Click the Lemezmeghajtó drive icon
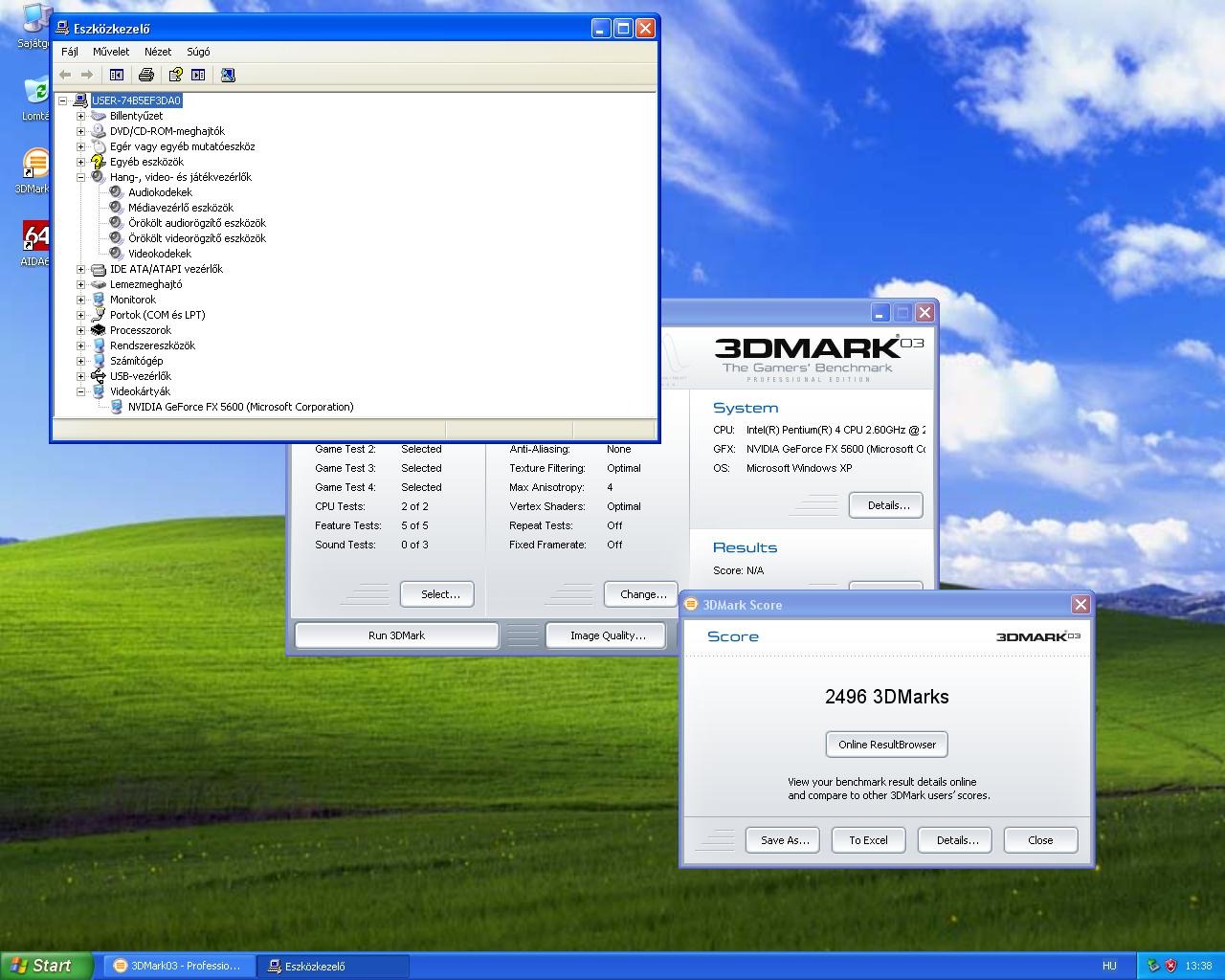 point(98,284)
